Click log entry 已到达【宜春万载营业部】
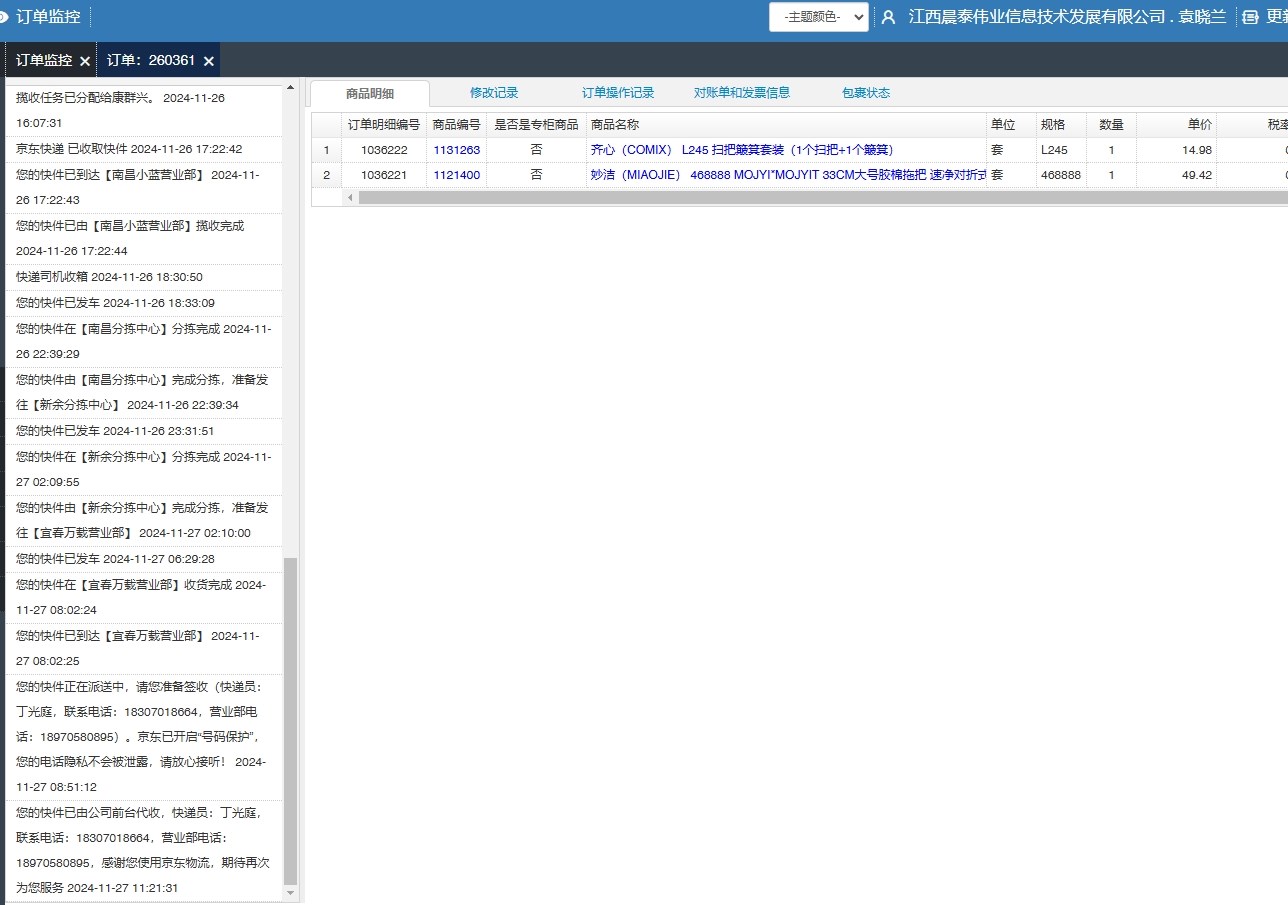 pyautogui.click(x=145, y=648)
